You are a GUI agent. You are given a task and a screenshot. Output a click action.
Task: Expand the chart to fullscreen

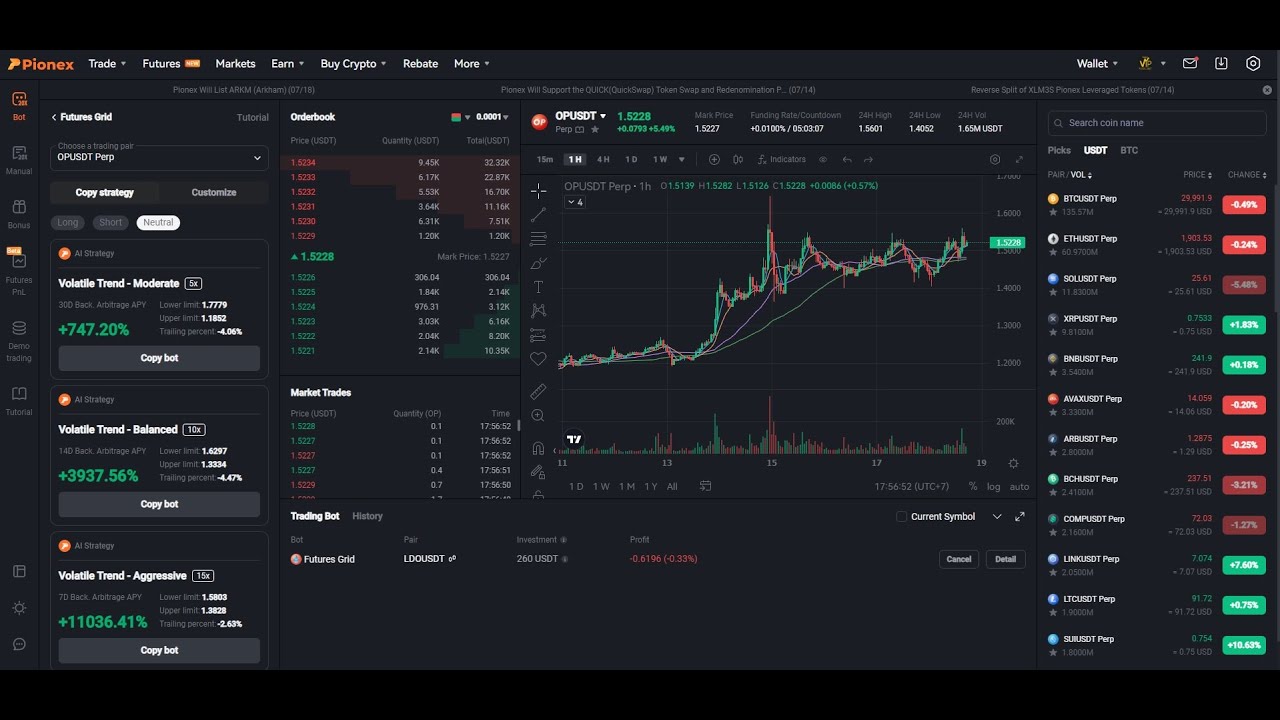(1019, 159)
